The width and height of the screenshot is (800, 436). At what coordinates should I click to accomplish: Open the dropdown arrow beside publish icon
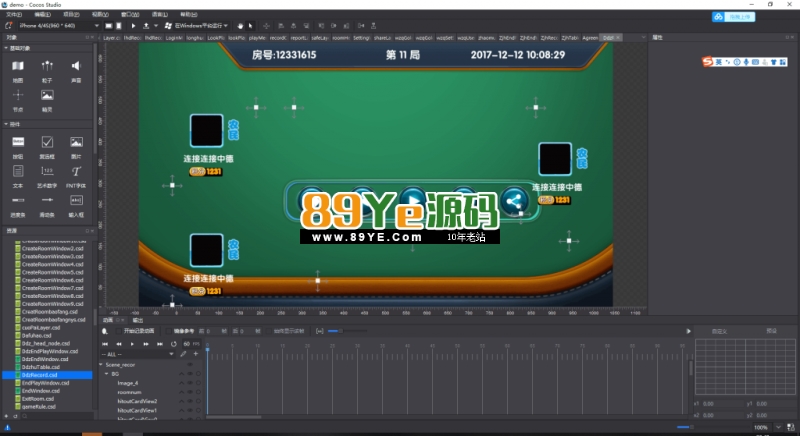156,25
